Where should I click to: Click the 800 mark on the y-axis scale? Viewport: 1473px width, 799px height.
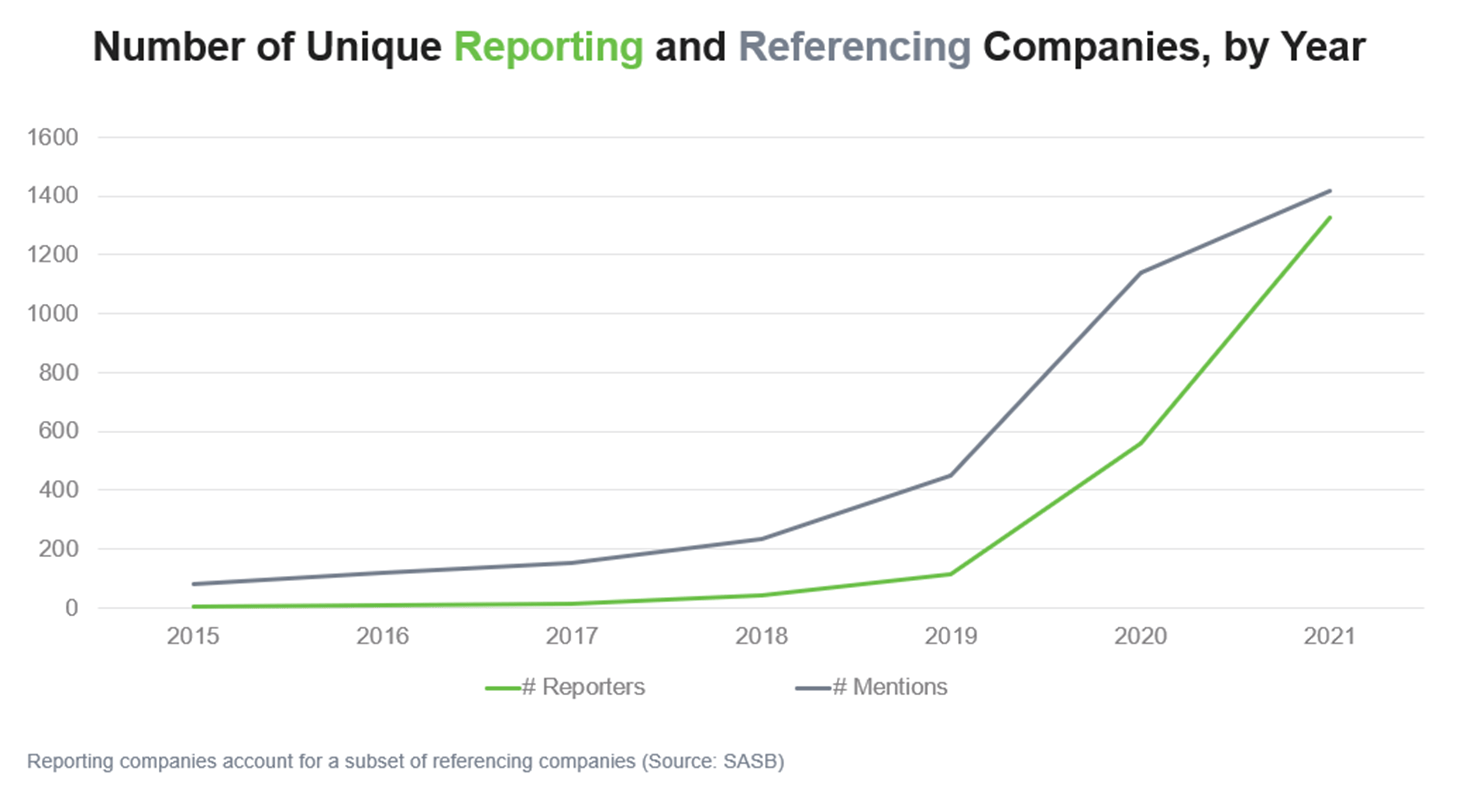coord(57,371)
